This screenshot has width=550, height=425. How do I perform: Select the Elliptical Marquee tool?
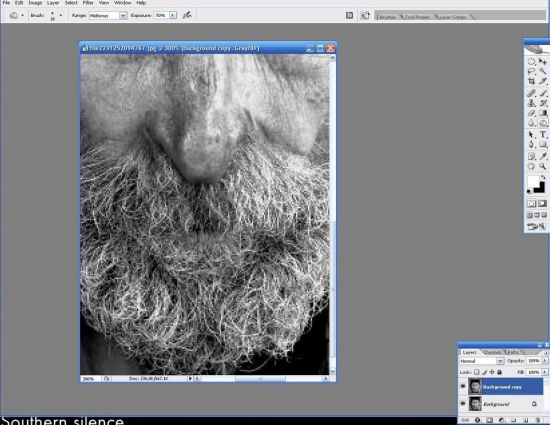tap(531, 62)
